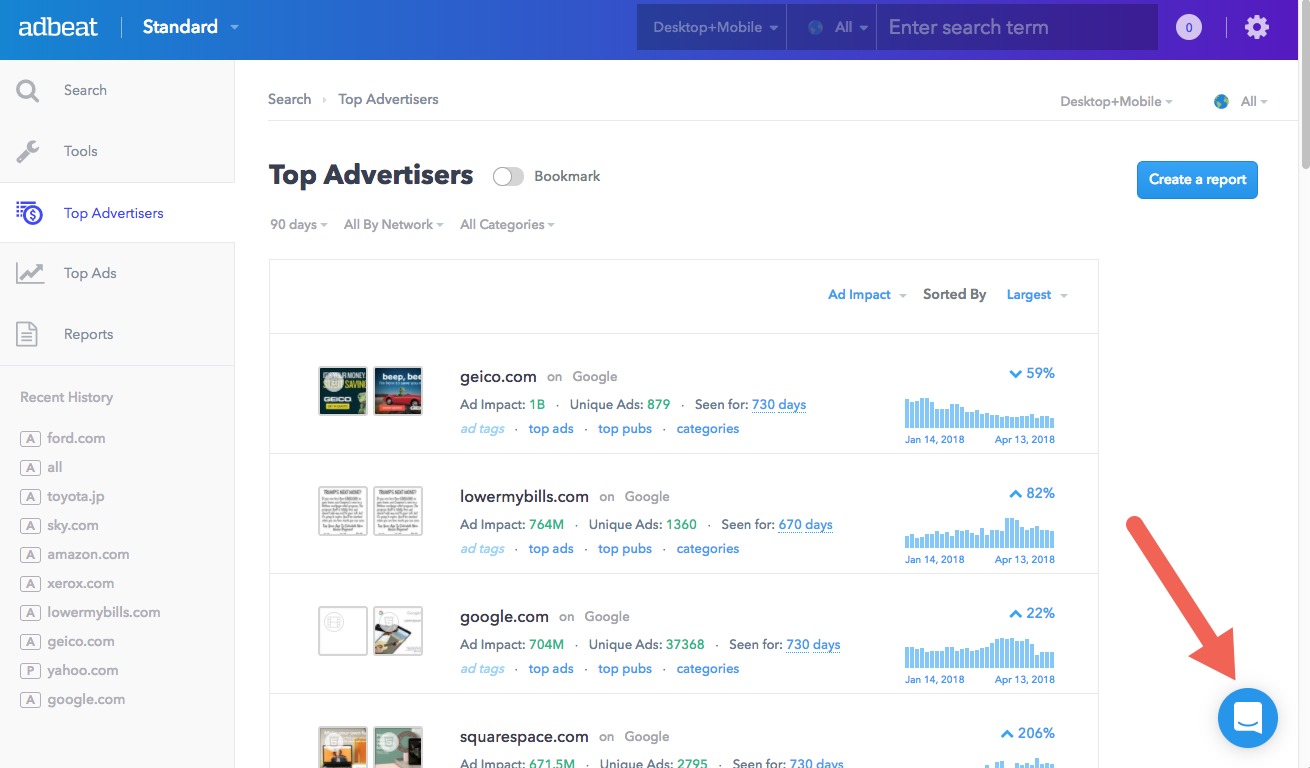Open the All By Network dropdown
Screen dimensions: 1310x768
point(395,225)
